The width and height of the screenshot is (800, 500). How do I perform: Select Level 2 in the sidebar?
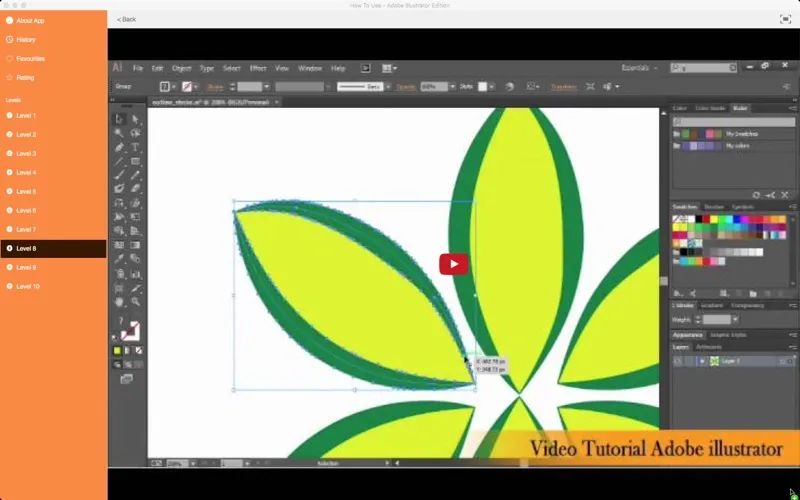[54, 135]
